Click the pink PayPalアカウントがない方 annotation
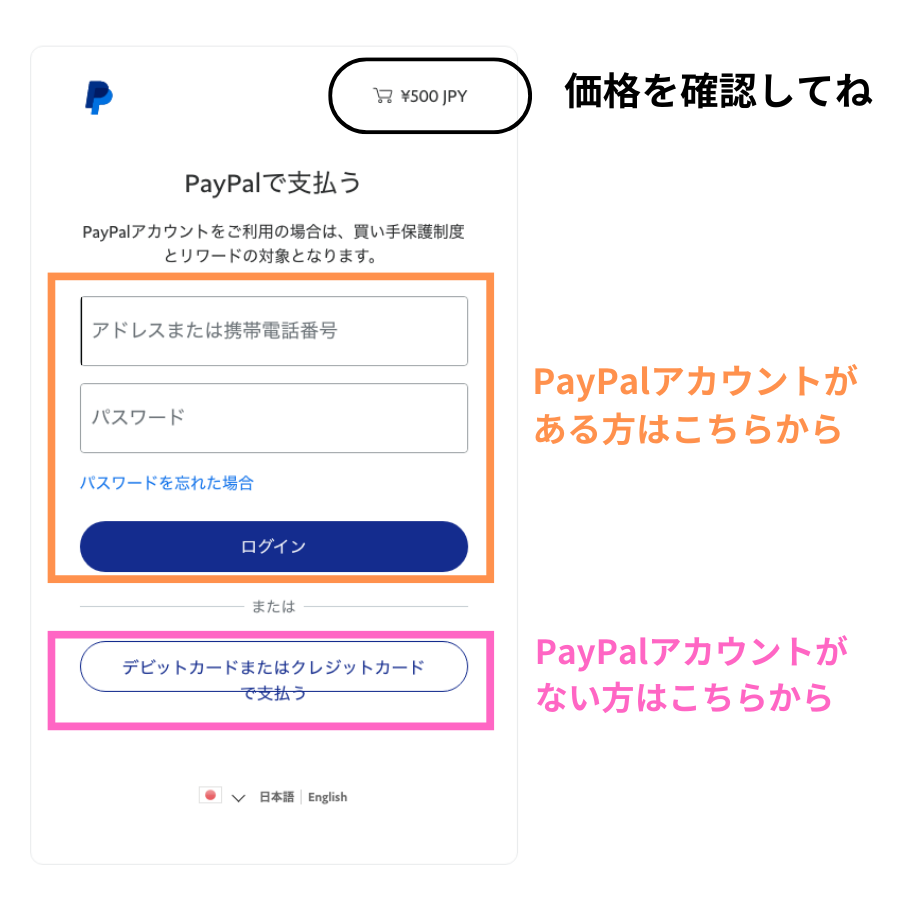This screenshot has width=900, height=900. (691, 674)
